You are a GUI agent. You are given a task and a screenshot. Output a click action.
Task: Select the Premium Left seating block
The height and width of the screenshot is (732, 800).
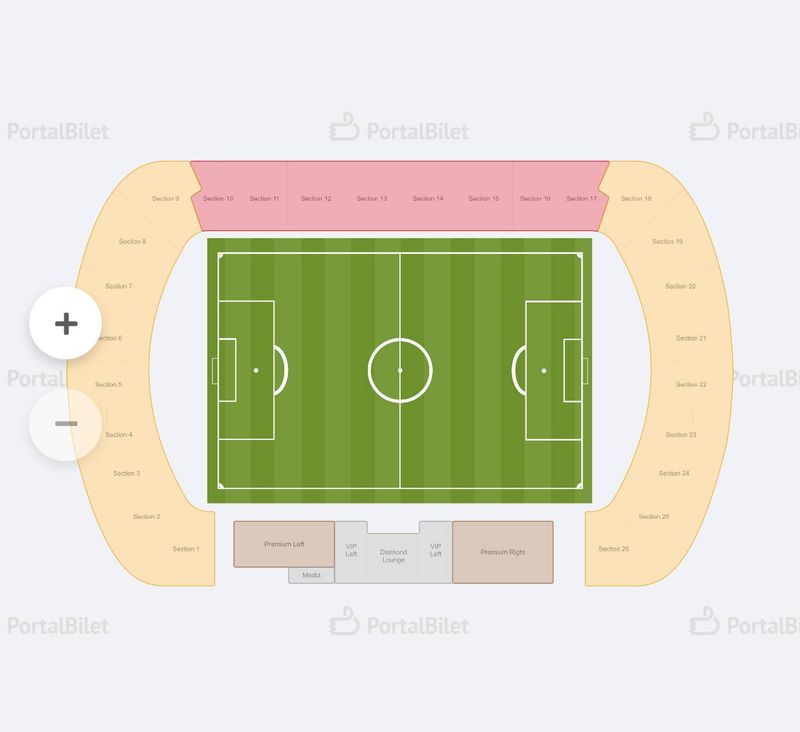[x=284, y=544]
